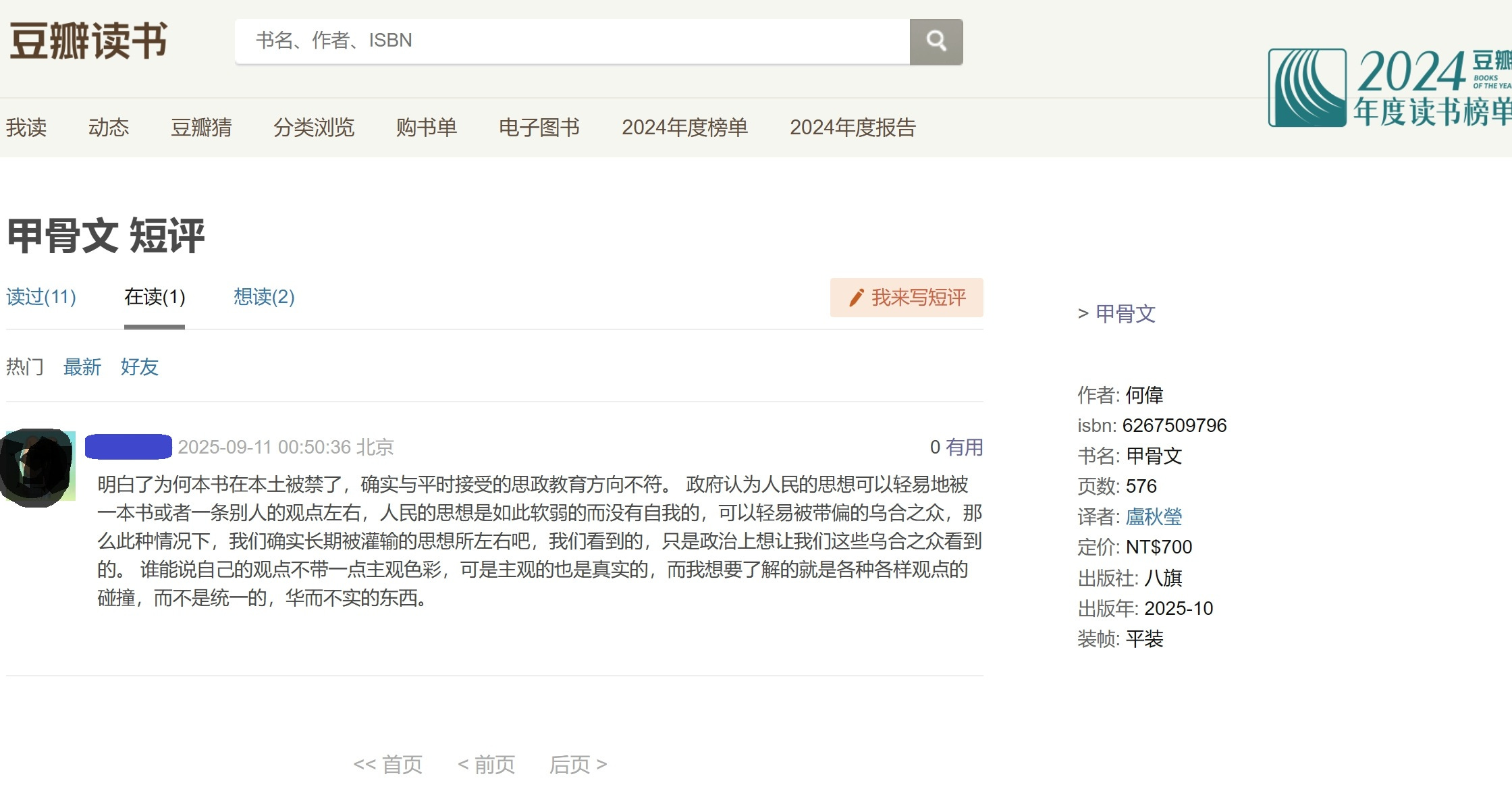The height and width of the screenshot is (787, 1512).
Task: Click the price value NT$700
Action: pyautogui.click(x=1159, y=547)
